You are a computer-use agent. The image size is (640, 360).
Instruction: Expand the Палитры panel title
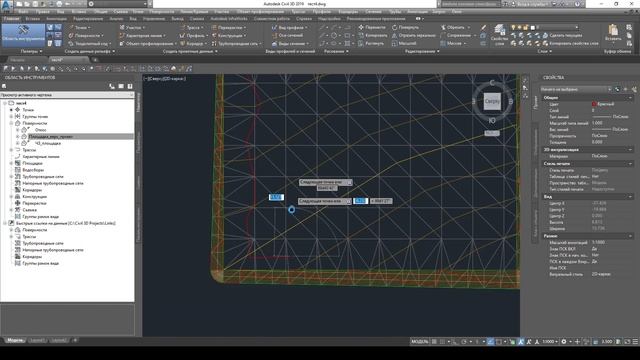[x=31, y=51]
